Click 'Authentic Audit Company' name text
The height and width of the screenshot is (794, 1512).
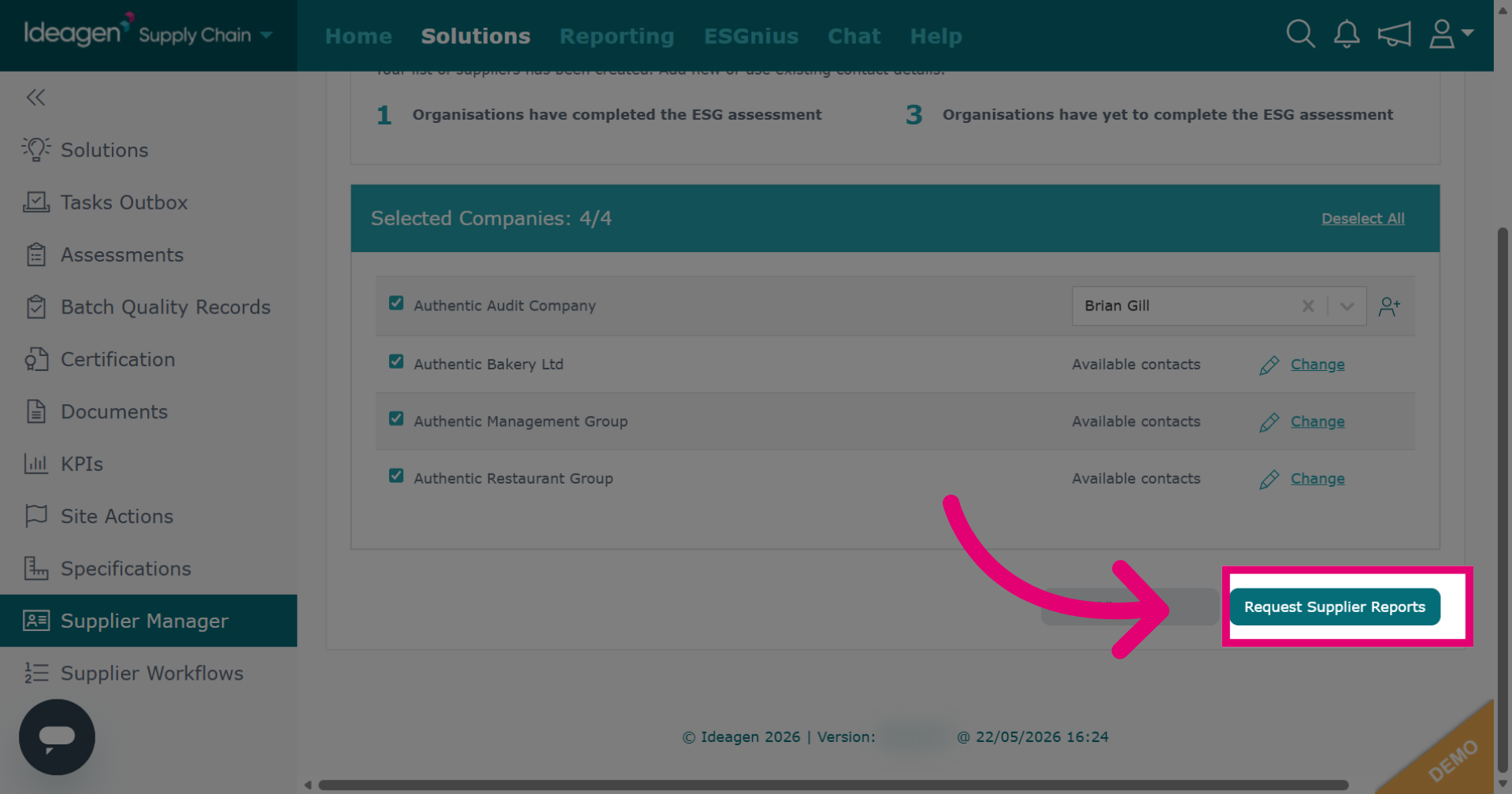(505, 306)
